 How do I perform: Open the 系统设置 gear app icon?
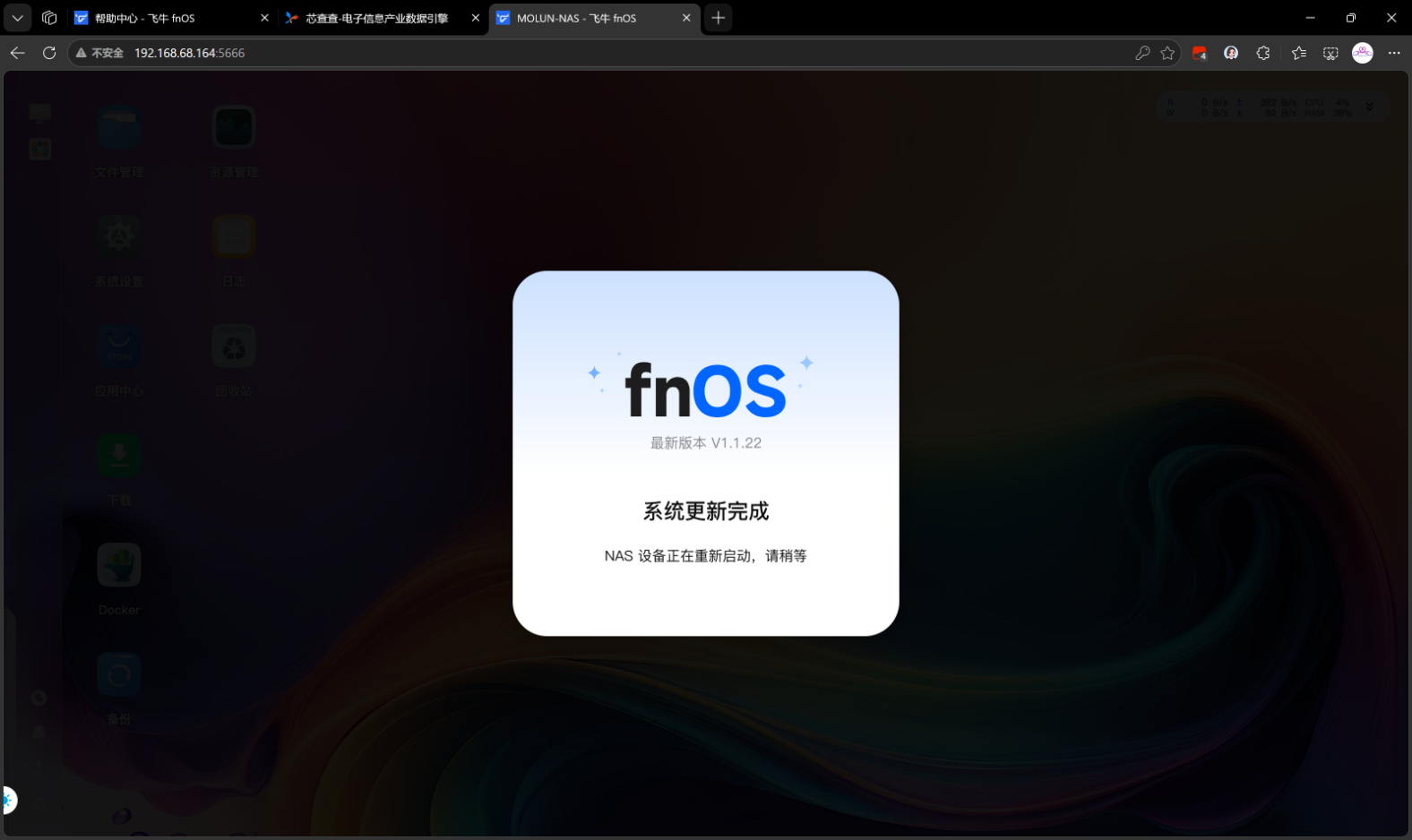[119, 237]
